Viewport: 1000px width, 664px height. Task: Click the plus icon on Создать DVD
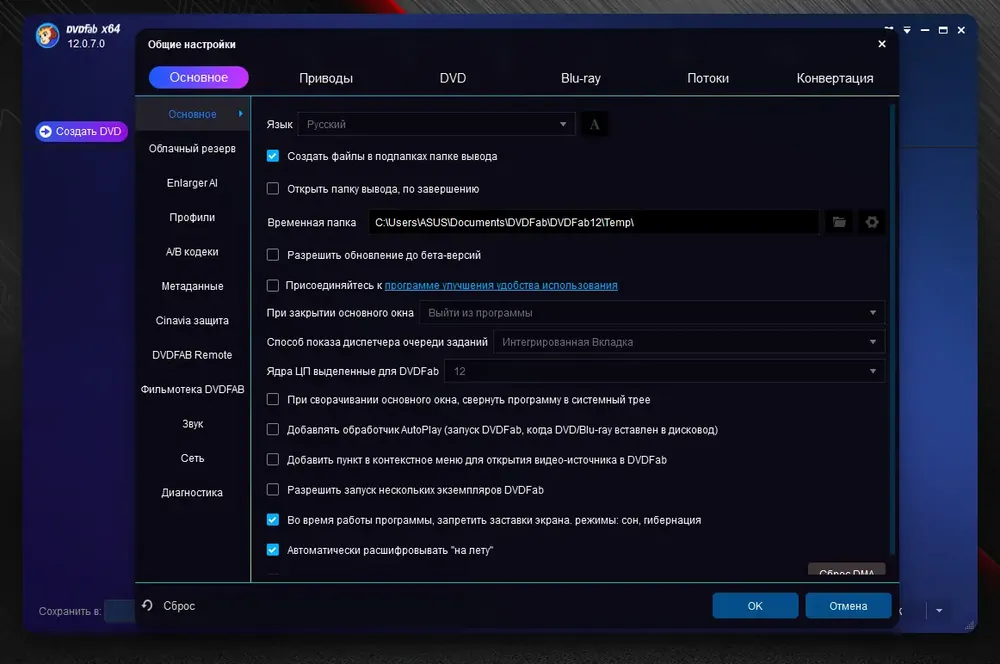[x=45, y=131]
